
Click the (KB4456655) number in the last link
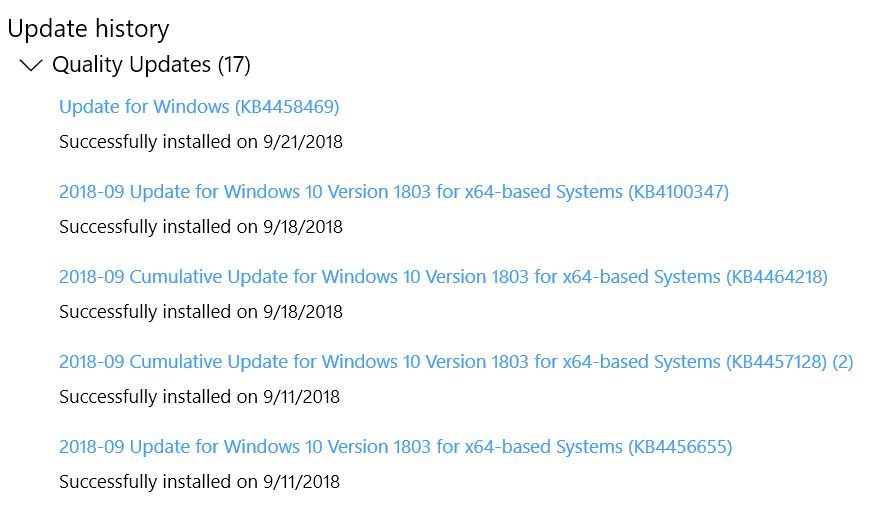(x=679, y=447)
